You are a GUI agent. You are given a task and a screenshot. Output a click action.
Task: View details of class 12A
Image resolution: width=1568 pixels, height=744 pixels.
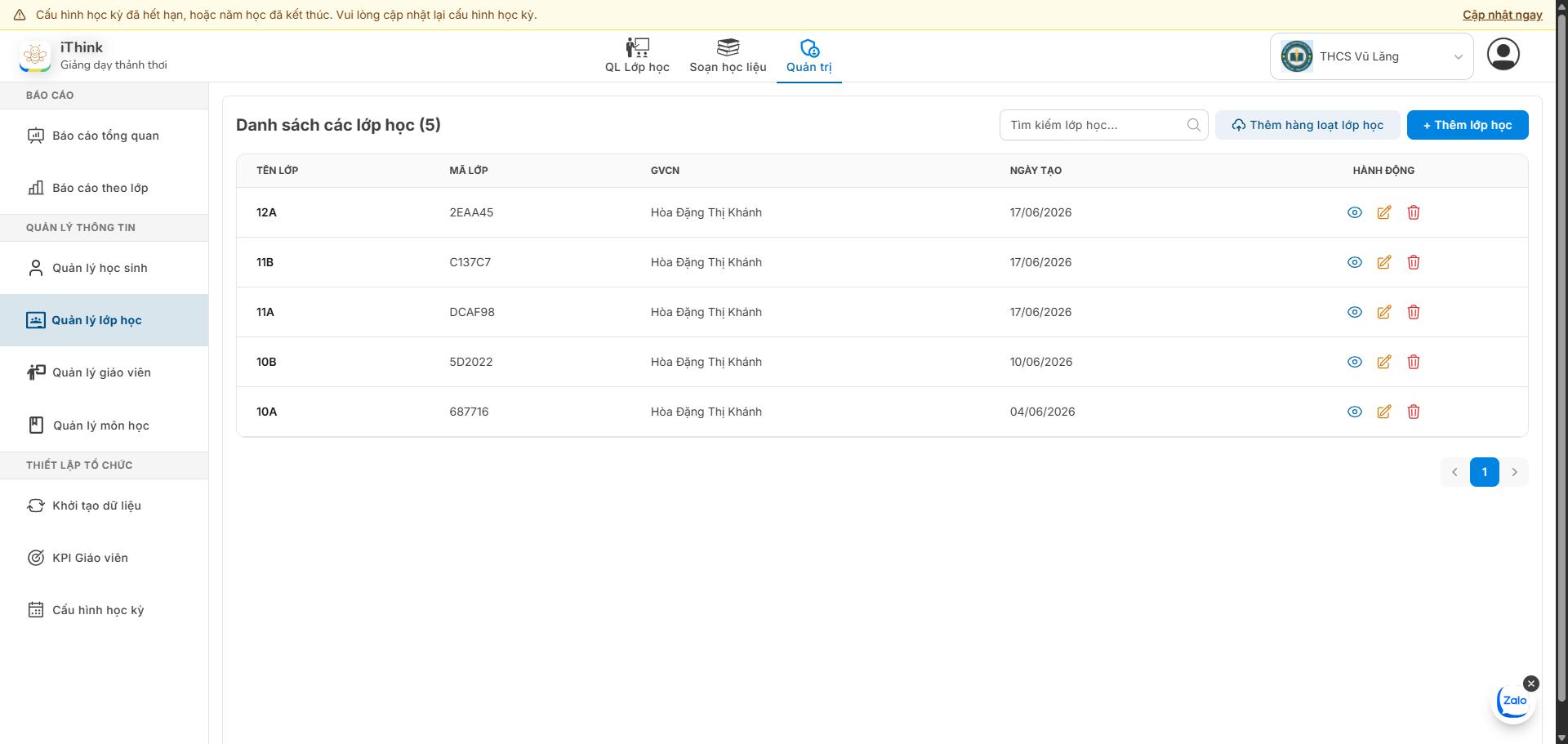pos(1354,212)
